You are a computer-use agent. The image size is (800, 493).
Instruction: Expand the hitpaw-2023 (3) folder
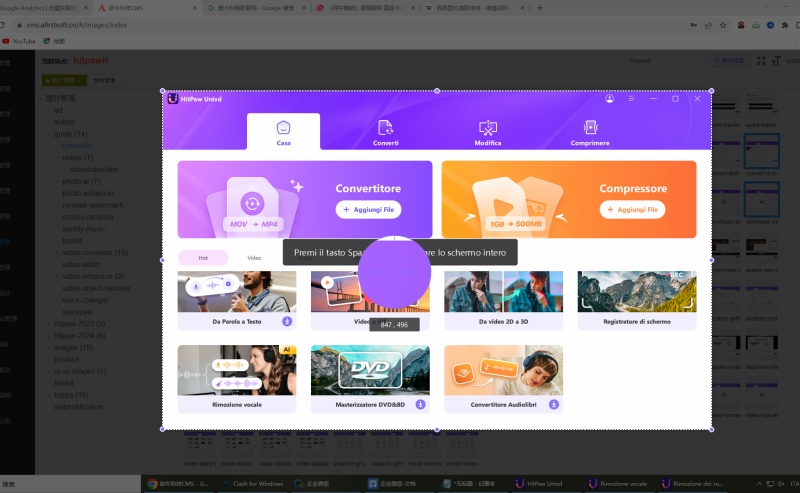(49, 324)
